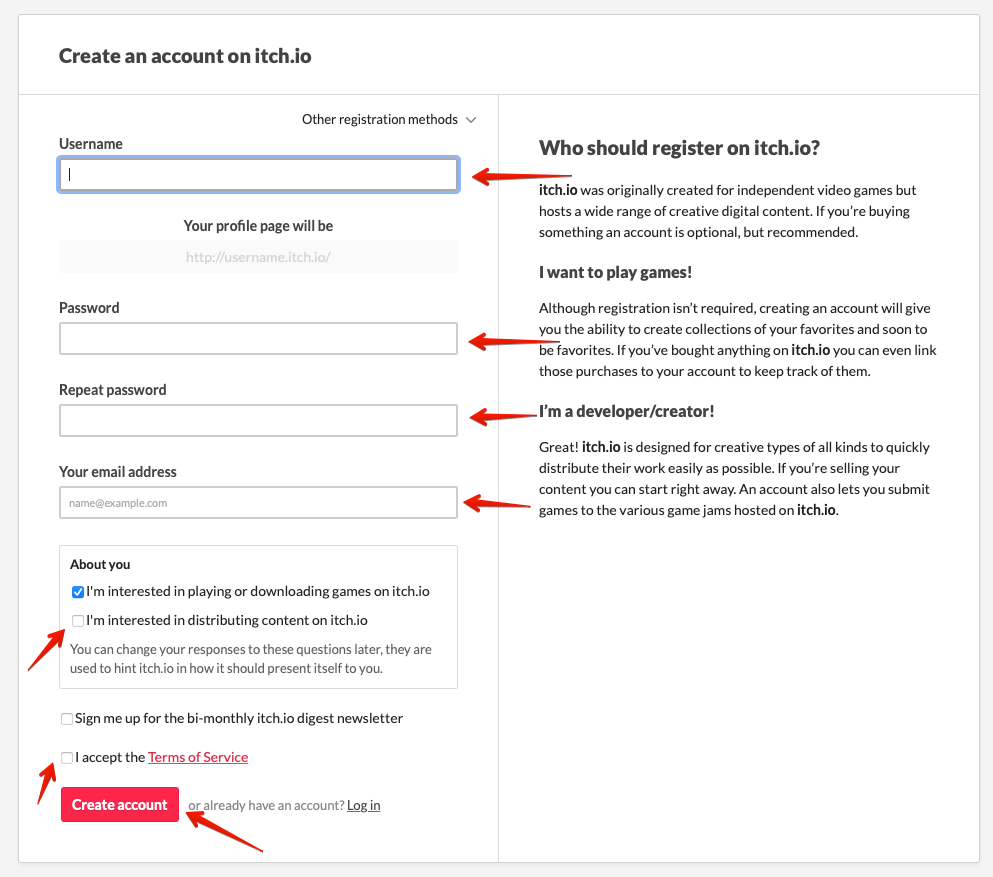Viewport: 993px width, 877px height.
Task: Click the chevron beside Other registration methods
Action: coord(471,120)
